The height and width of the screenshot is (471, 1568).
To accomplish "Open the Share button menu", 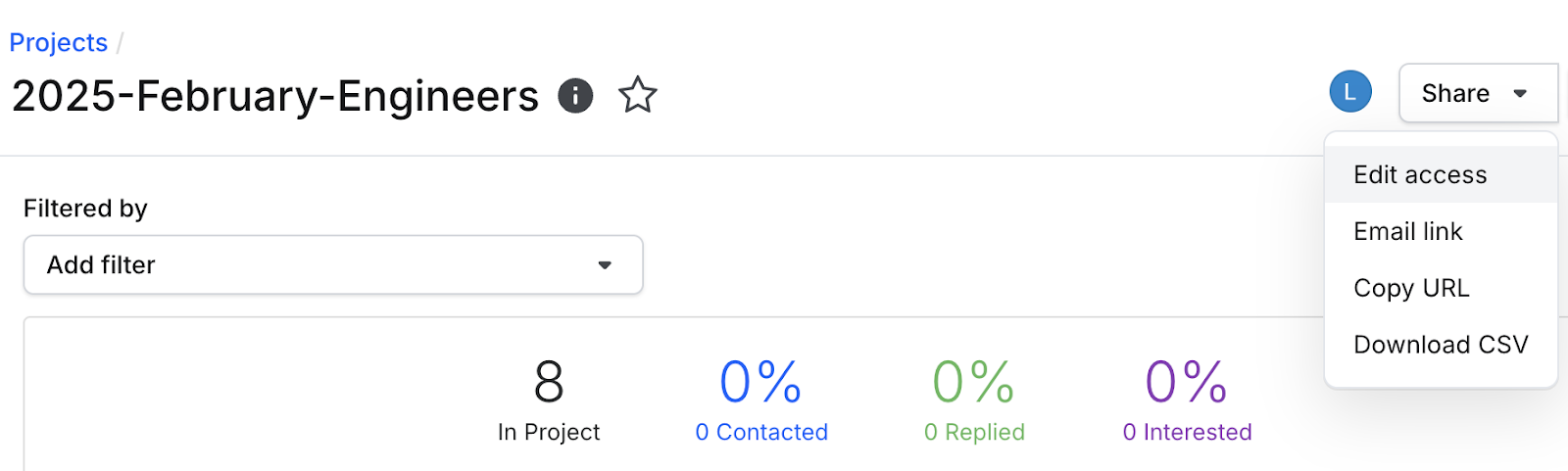I will click(1478, 93).
